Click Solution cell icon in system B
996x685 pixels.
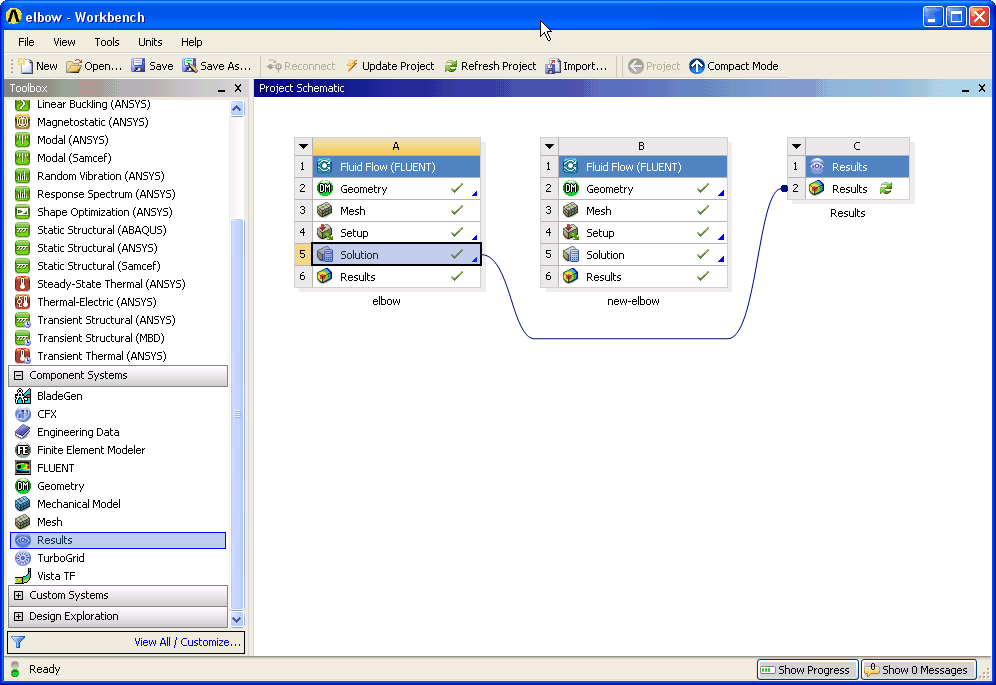coord(570,255)
